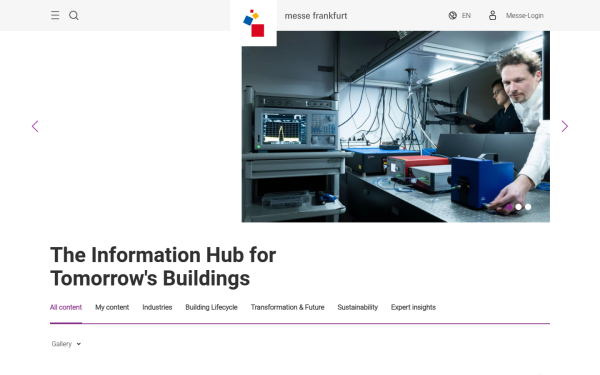
Task: Go to previous slide with left arrow
Action: coord(35,126)
